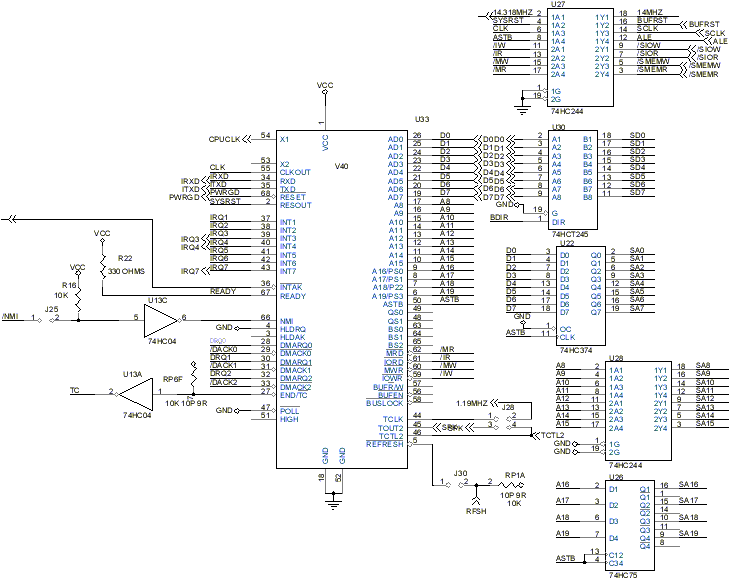Select the U13C inverter triangle symbol
The image size is (730, 580).
[x=162, y=320]
